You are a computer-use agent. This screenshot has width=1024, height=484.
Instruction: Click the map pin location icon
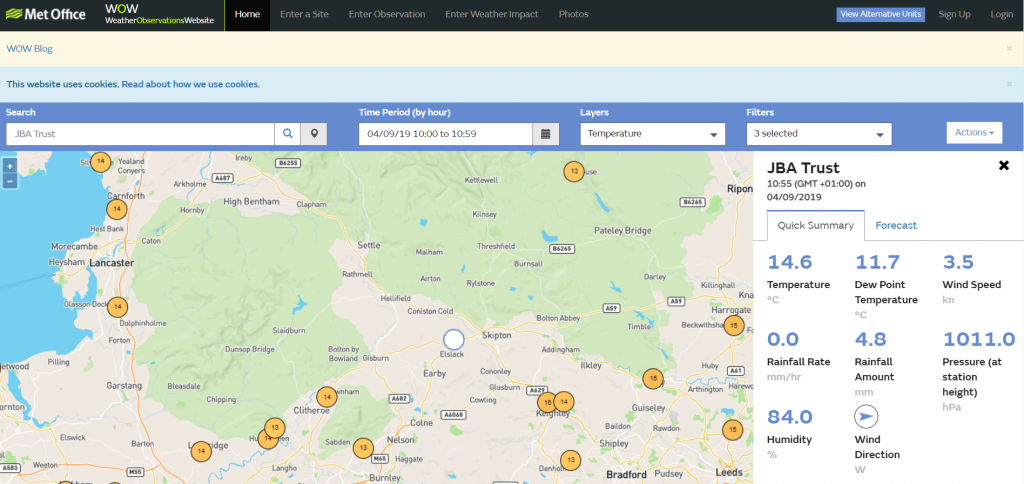[x=314, y=134]
